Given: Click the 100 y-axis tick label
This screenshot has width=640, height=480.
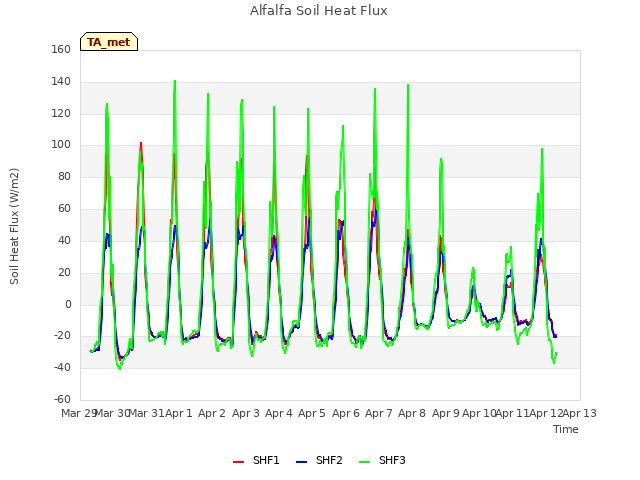Looking at the screenshot, I should point(61,144).
